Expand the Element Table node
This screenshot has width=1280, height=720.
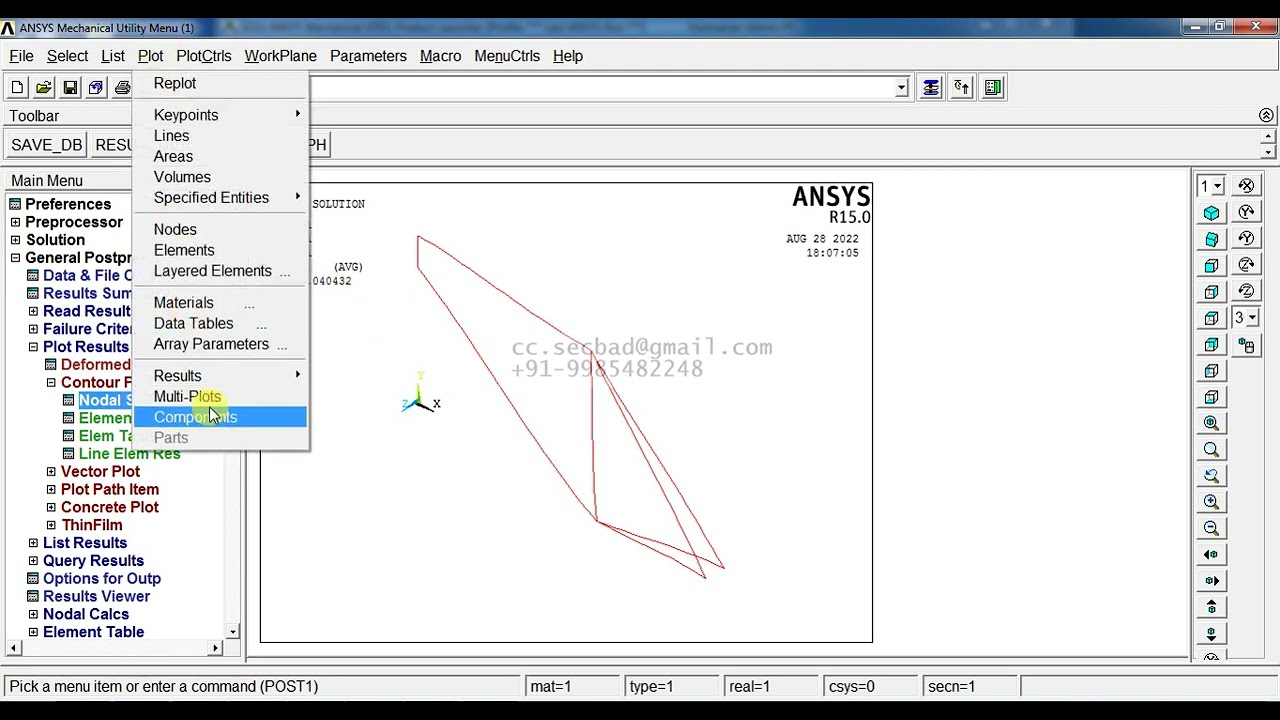[33, 632]
